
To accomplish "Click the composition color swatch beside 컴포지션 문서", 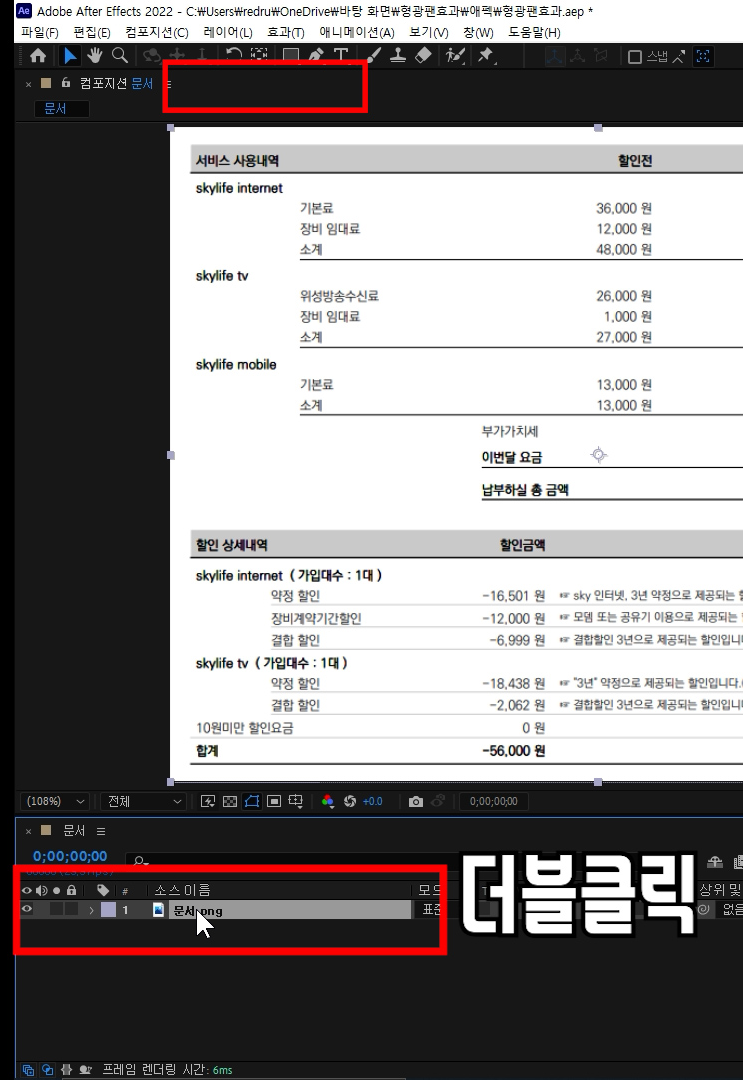I will click(46, 83).
